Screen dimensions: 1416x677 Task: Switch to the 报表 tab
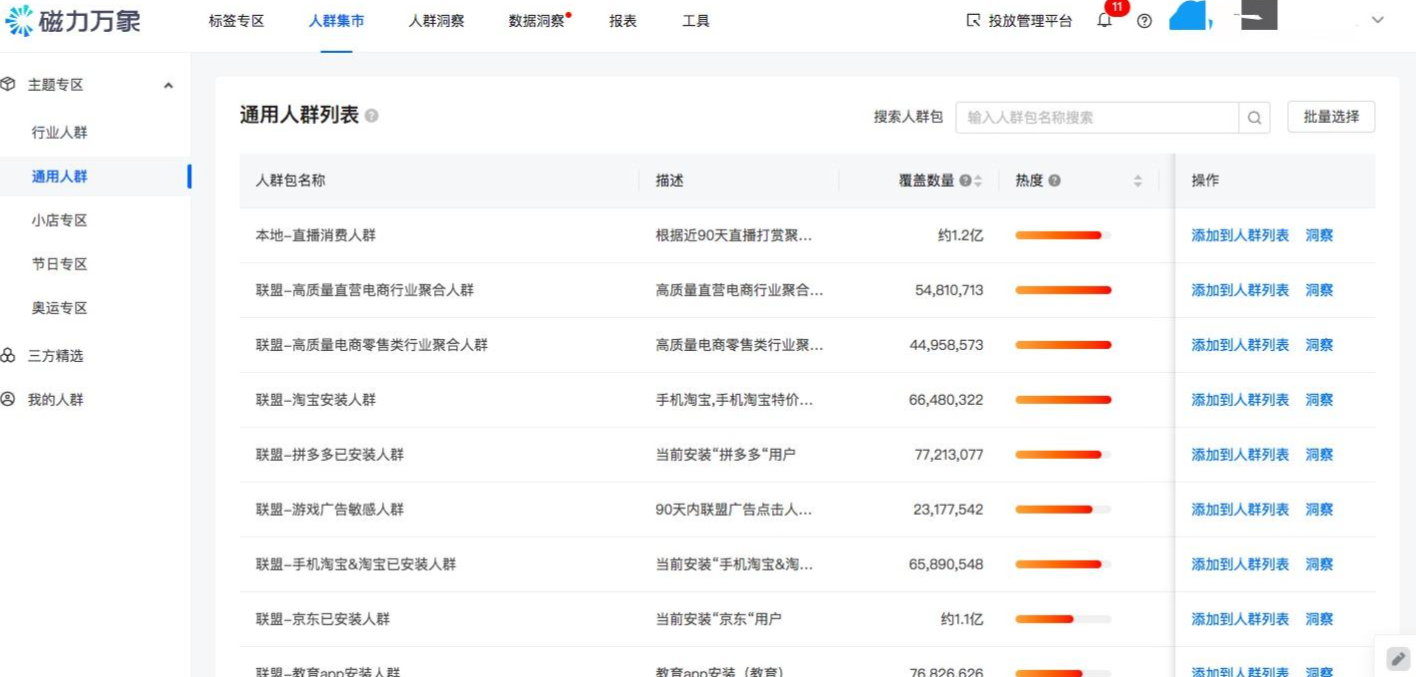(x=621, y=20)
